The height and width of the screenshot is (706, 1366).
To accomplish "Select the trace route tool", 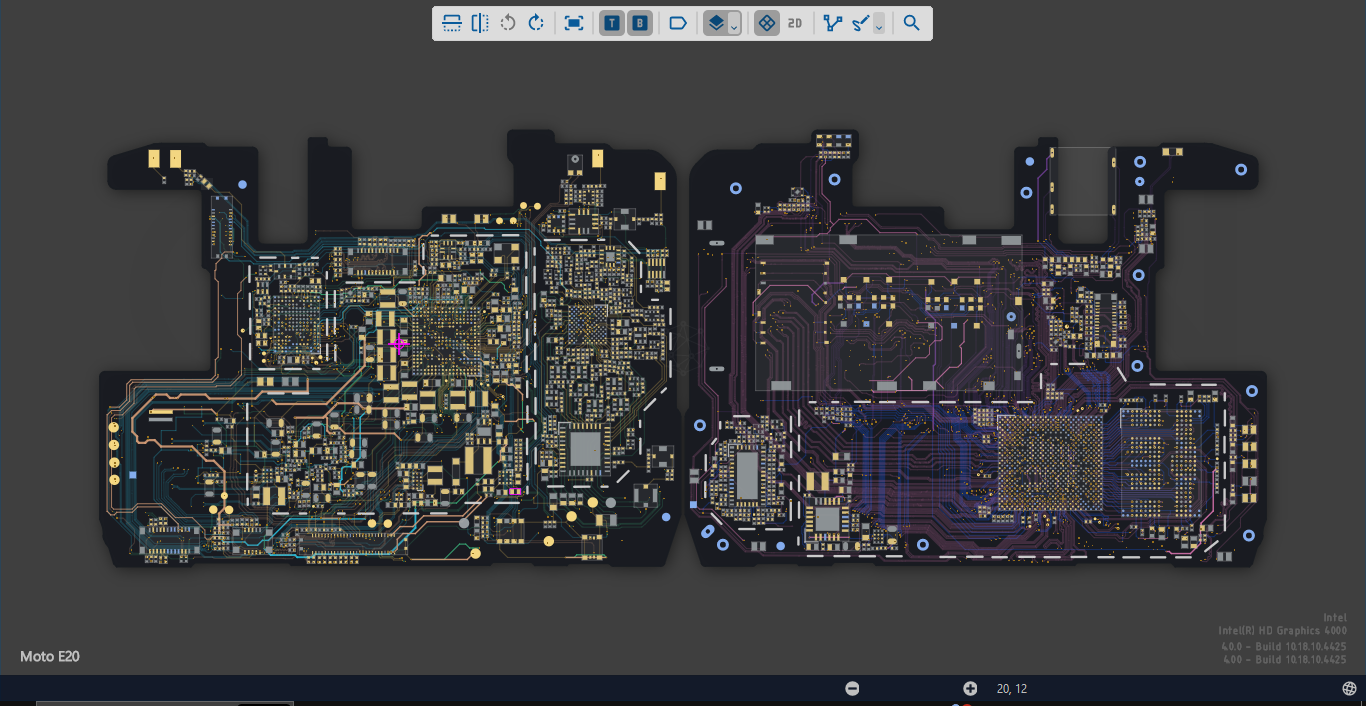I will 861,23.
